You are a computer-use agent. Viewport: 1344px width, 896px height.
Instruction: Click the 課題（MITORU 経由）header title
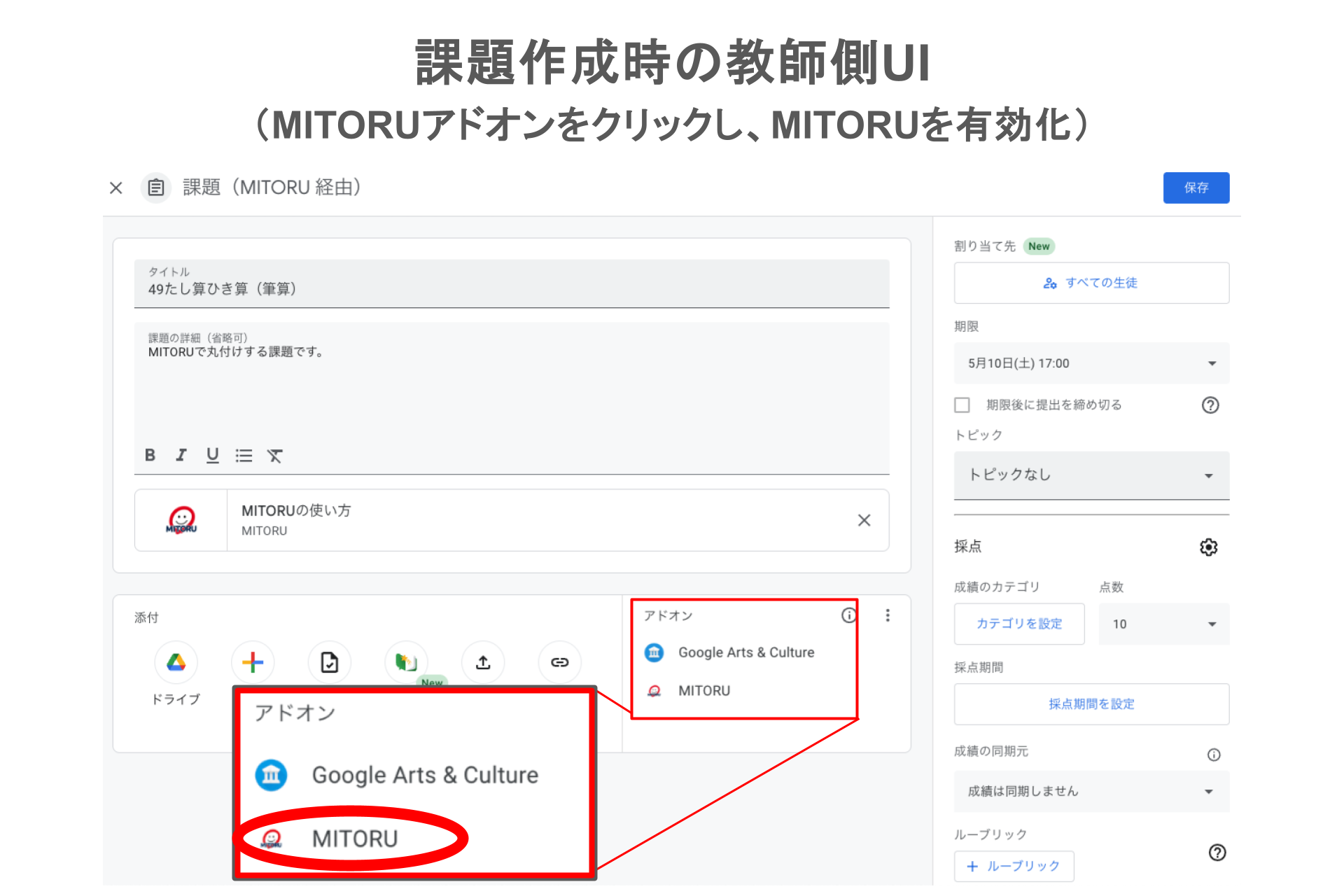pyautogui.click(x=272, y=188)
